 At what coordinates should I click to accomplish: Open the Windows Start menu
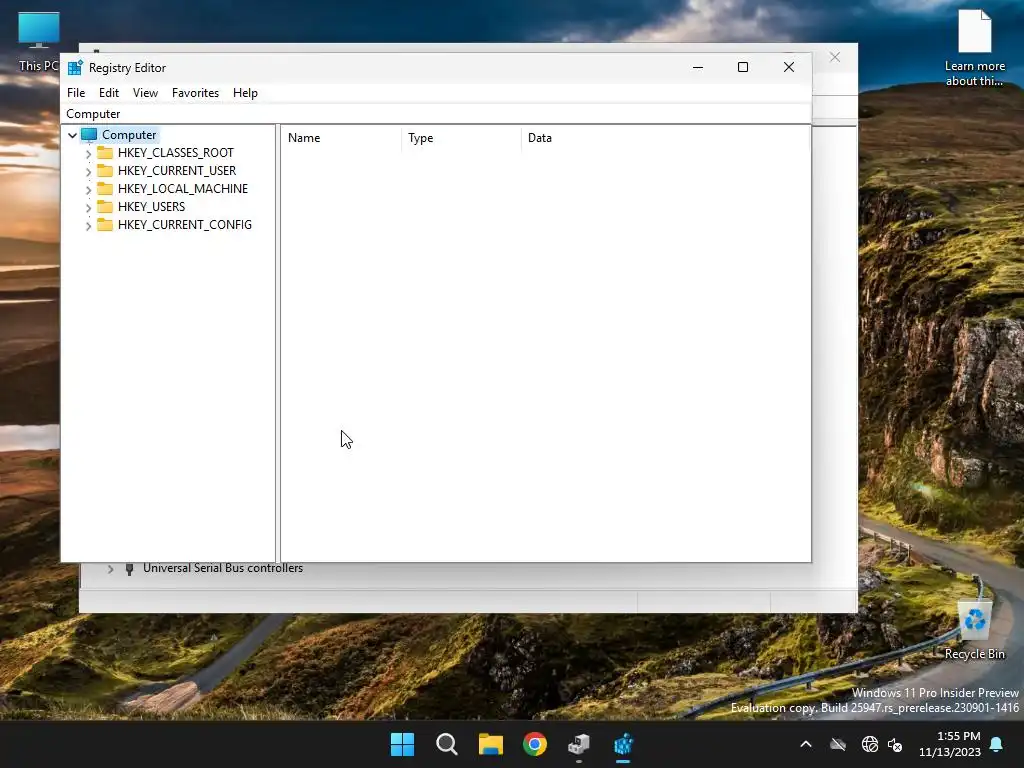pos(402,744)
